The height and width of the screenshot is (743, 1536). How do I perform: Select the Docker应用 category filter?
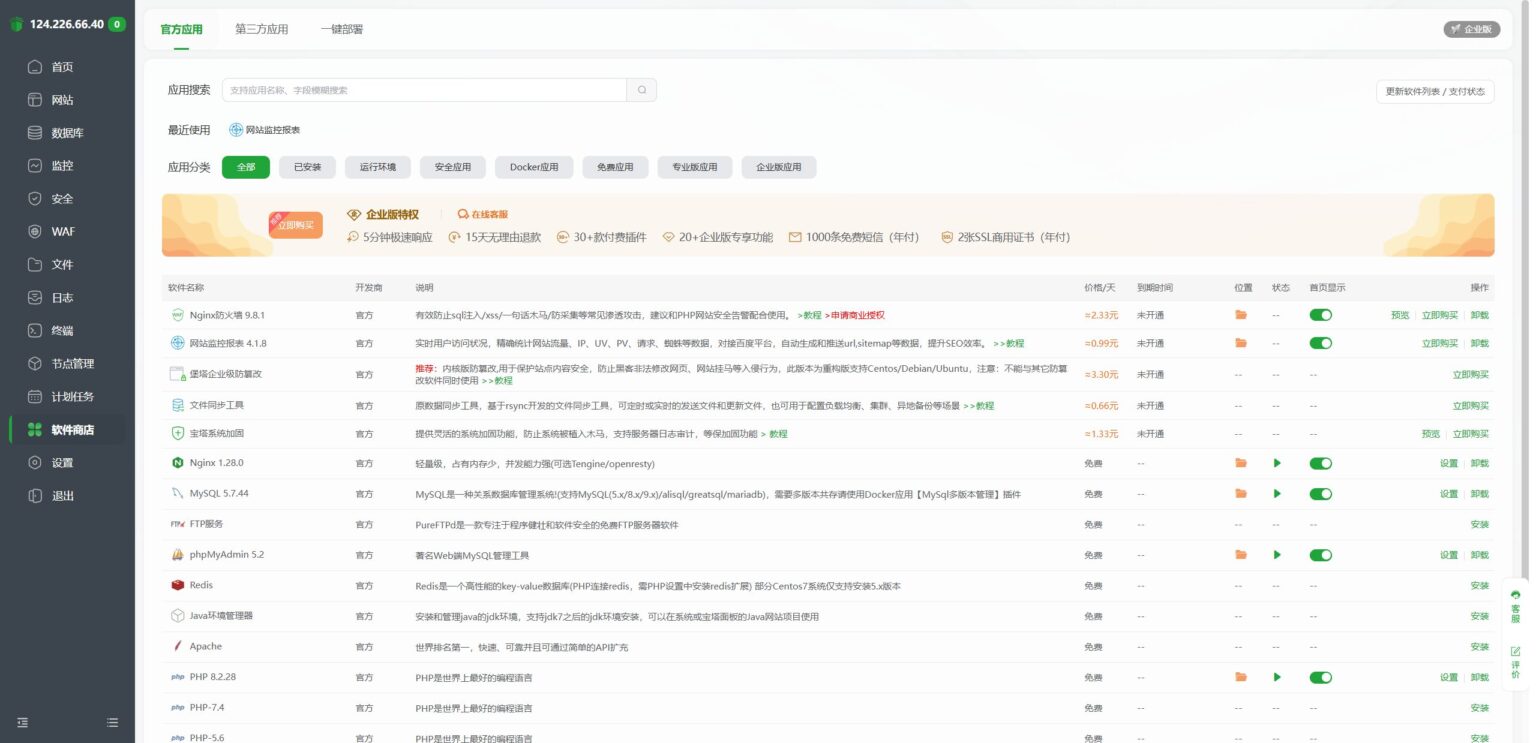tap(534, 167)
